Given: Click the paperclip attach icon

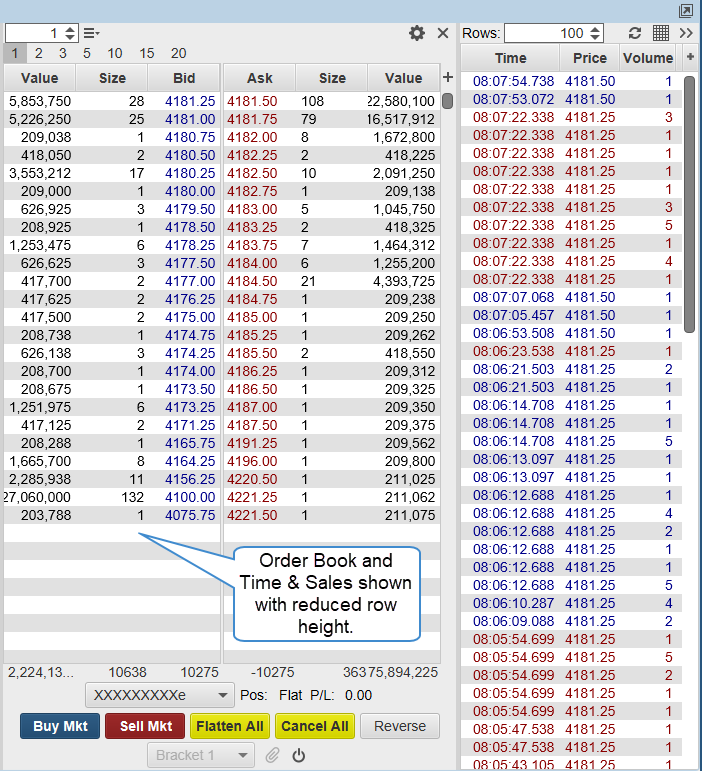Looking at the screenshot, I should (272, 755).
